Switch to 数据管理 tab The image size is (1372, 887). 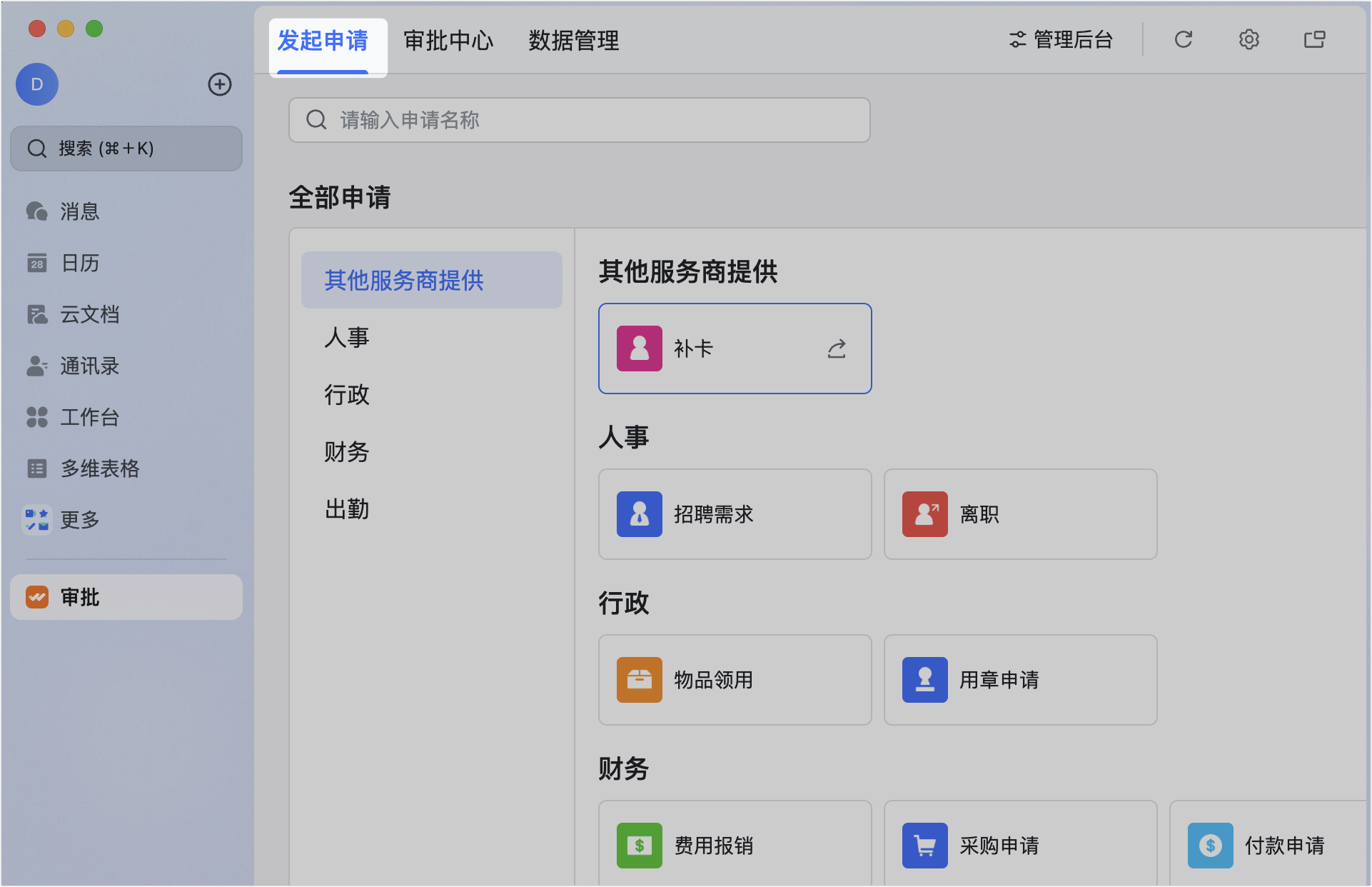(573, 41)
